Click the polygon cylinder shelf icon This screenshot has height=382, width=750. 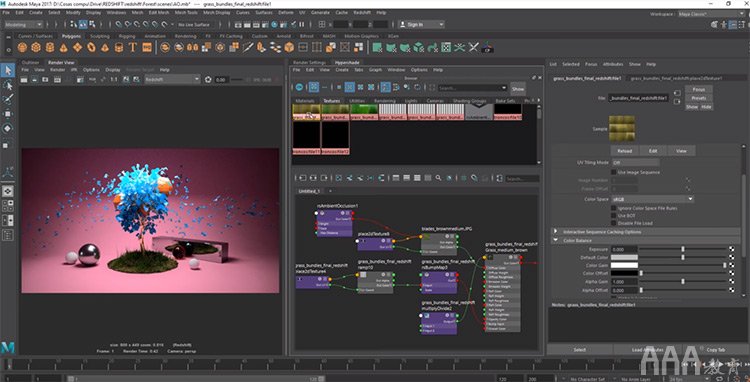pos(50,47)
